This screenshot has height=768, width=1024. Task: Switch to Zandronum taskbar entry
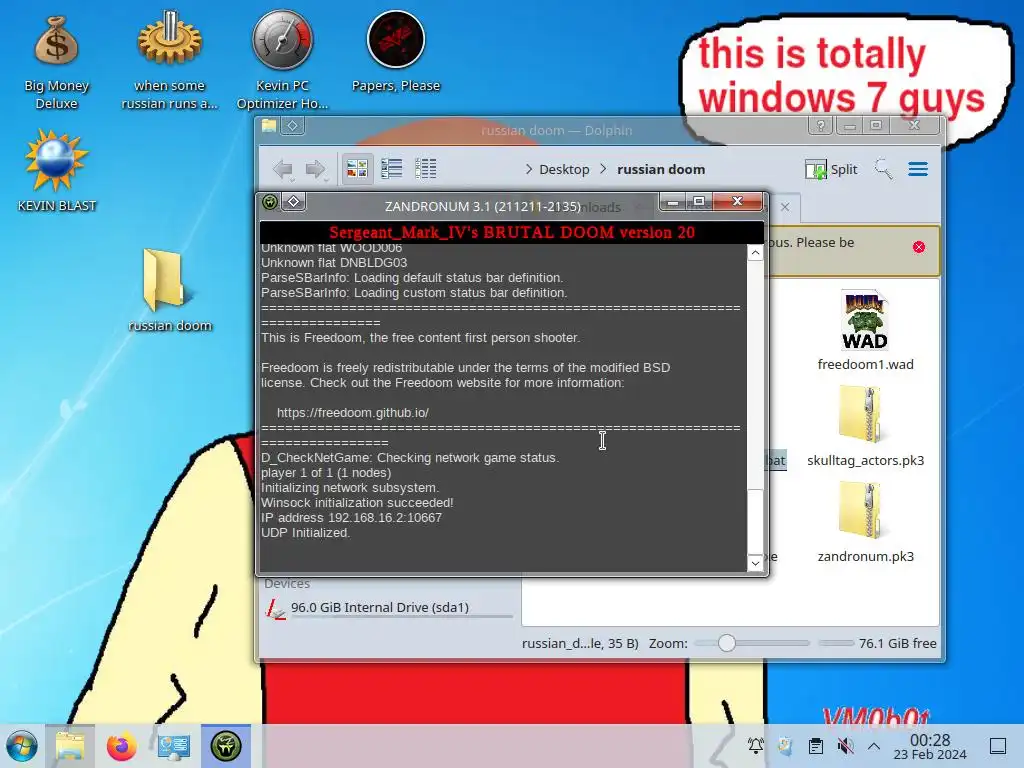tap(226, 746)
